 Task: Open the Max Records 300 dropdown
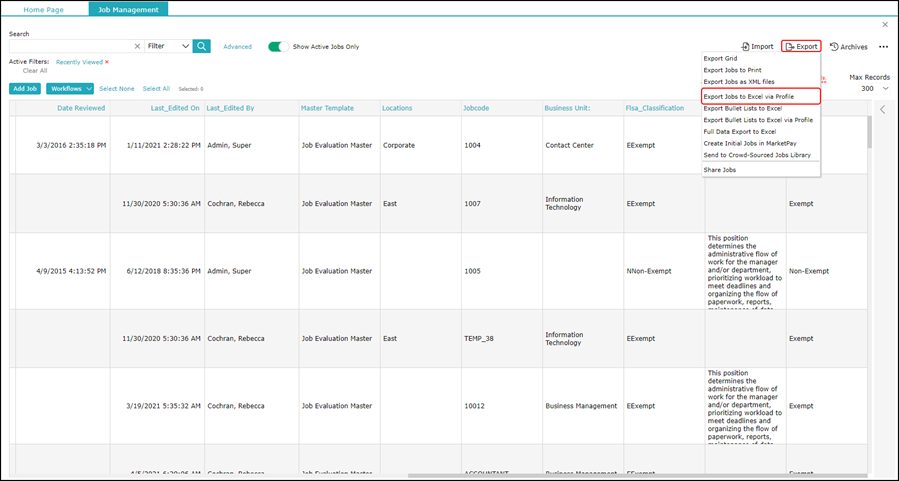pyautogui.click(x=872, y=89)
